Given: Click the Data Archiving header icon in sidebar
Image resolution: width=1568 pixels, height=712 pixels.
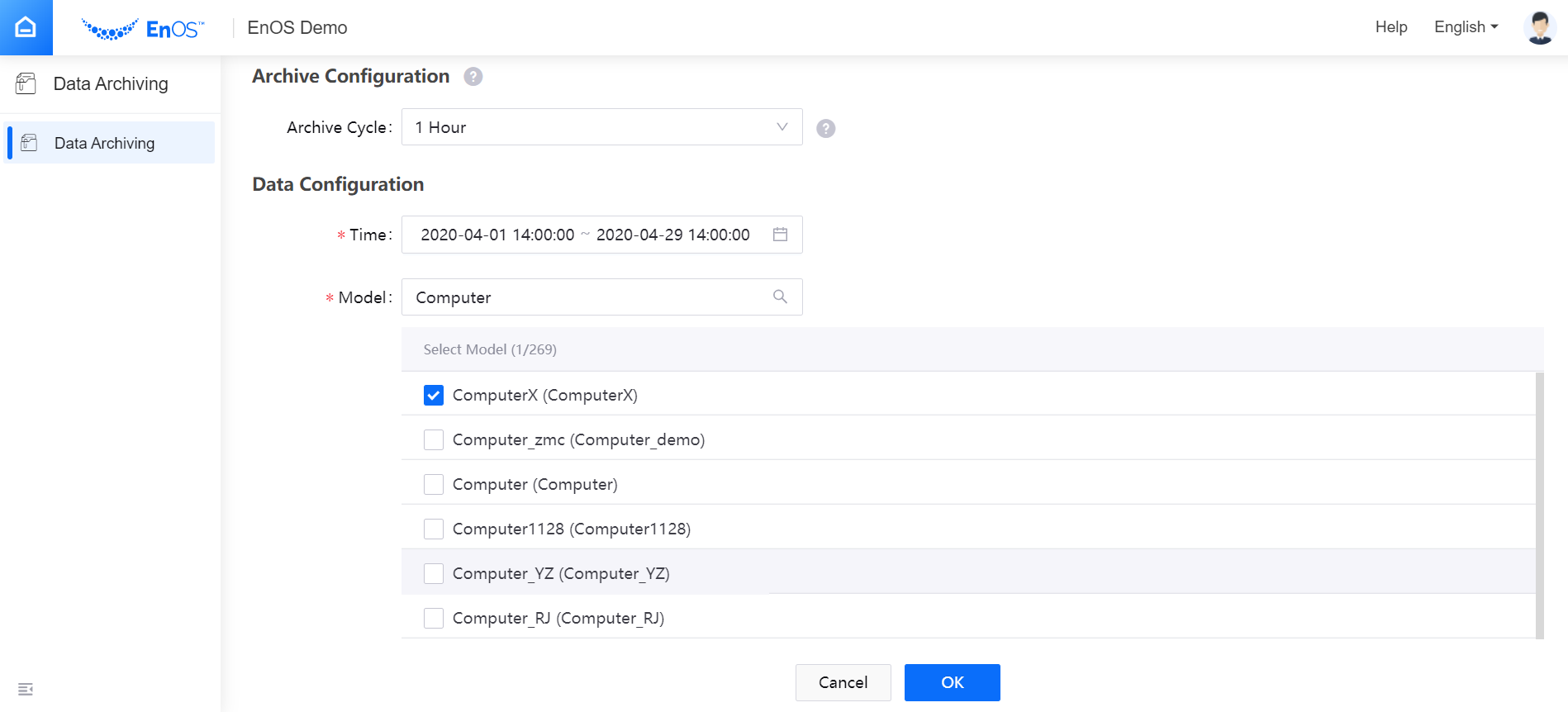Looking at the screenshot, I should [26, 83].
